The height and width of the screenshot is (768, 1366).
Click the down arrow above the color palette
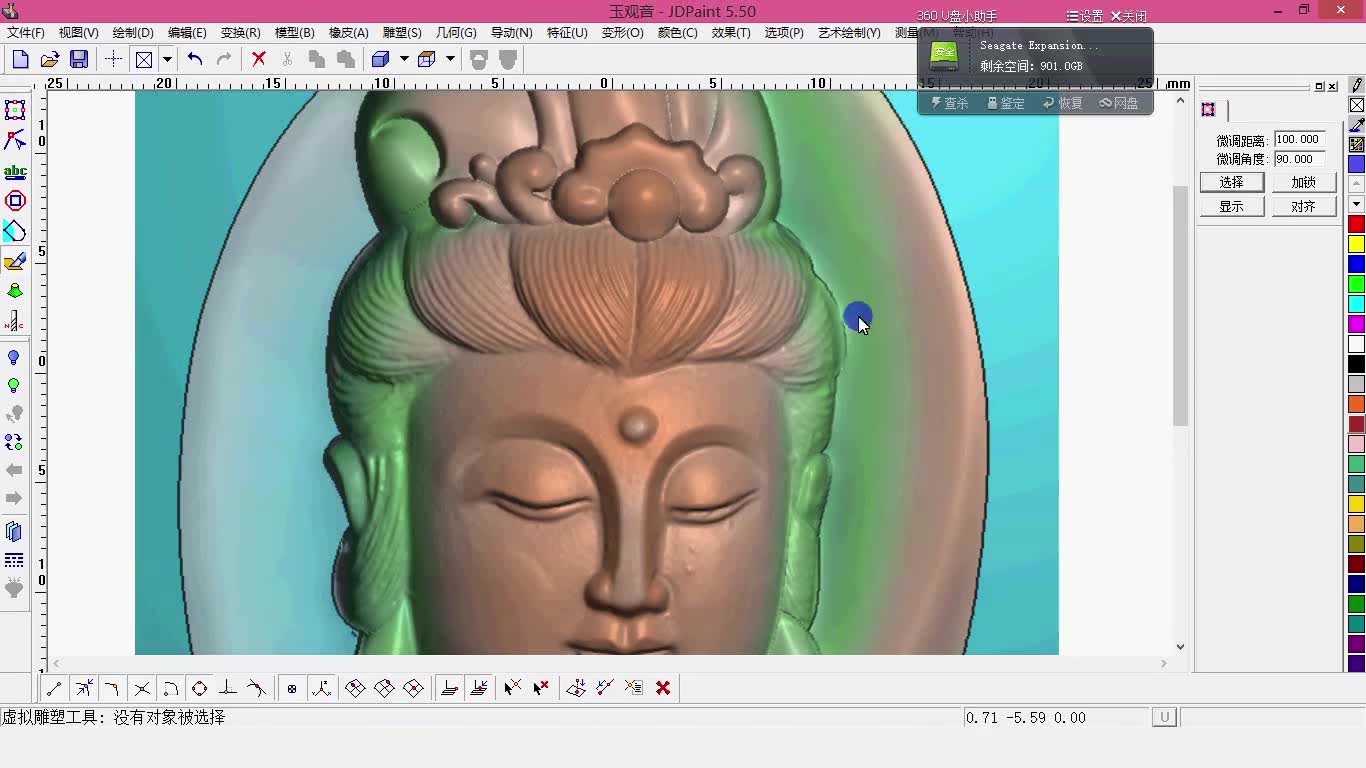click(x=1356, y=204)
